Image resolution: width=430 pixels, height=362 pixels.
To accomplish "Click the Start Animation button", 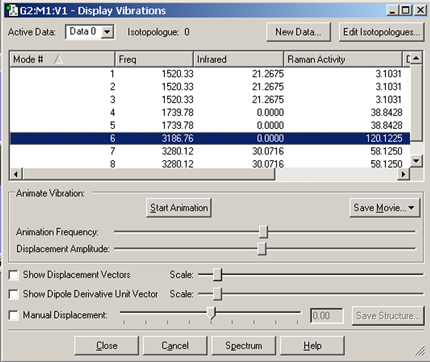I will pos(179,208).
